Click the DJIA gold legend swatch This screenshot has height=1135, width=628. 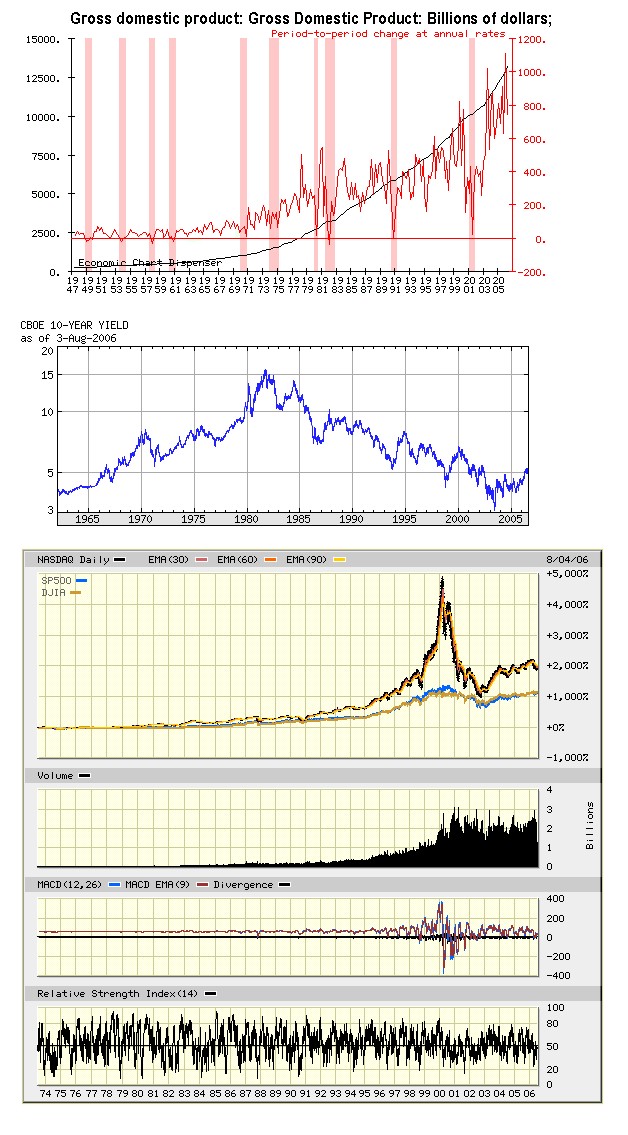pos(75,592)
